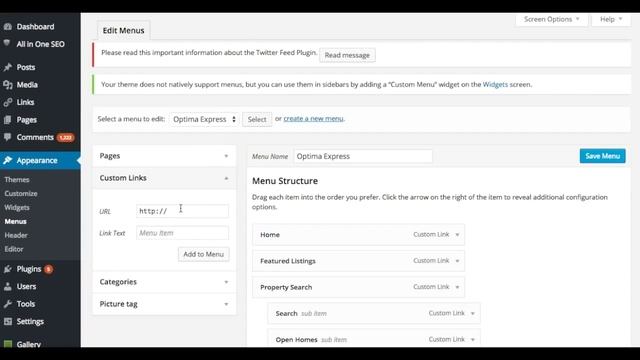Open the Comments menu item
The width and height of the screenshot is (640, 360).
[x=35, y=138]
